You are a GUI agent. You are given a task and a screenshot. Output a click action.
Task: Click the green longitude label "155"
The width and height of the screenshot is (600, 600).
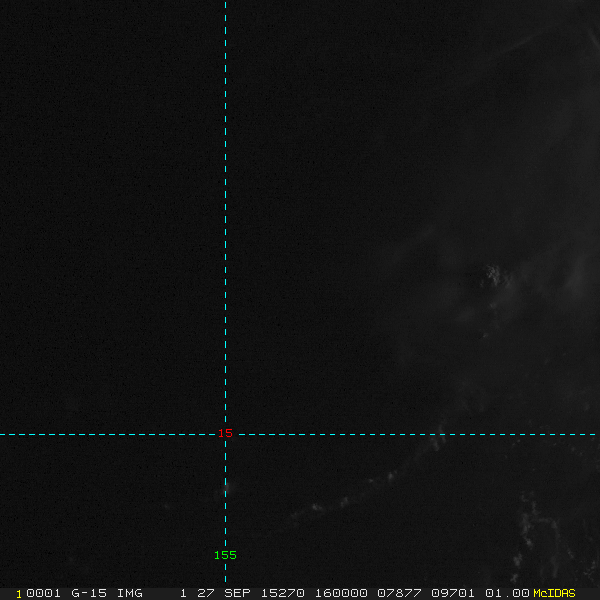225,555
